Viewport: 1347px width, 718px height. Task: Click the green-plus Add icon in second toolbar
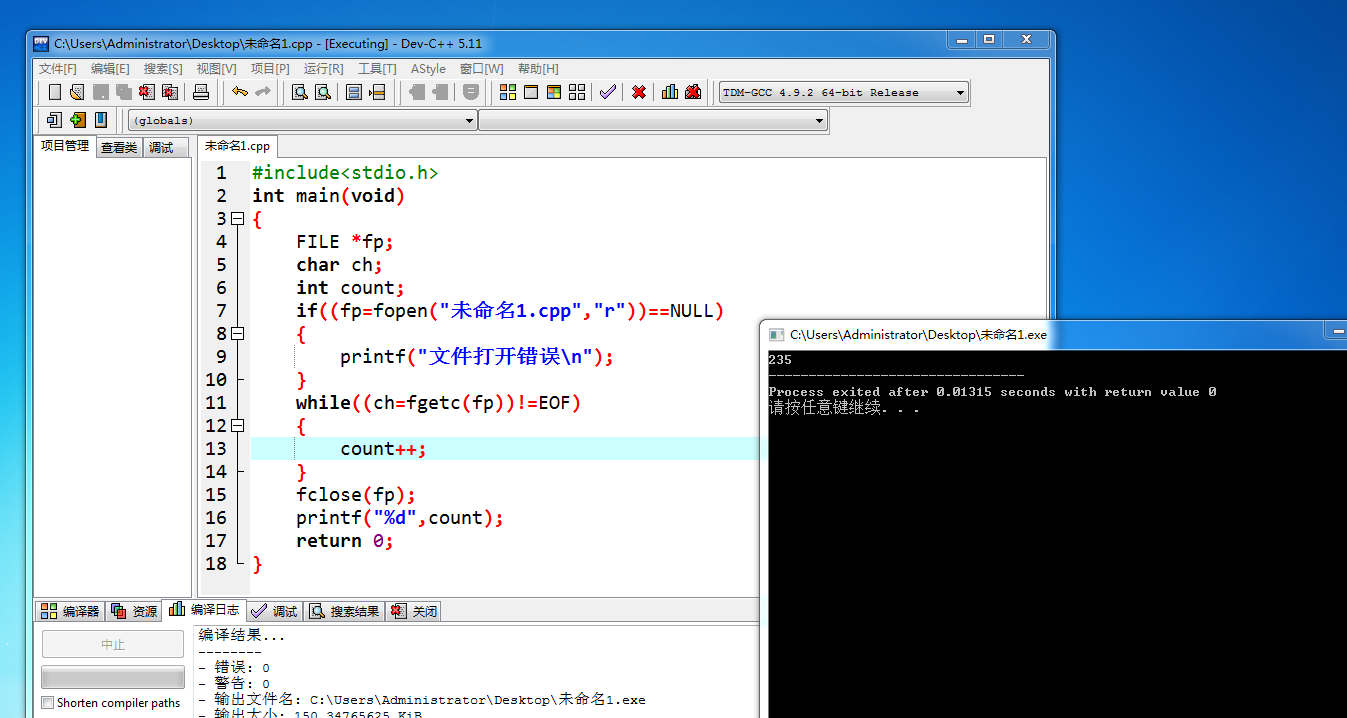(x=77, y=120)
